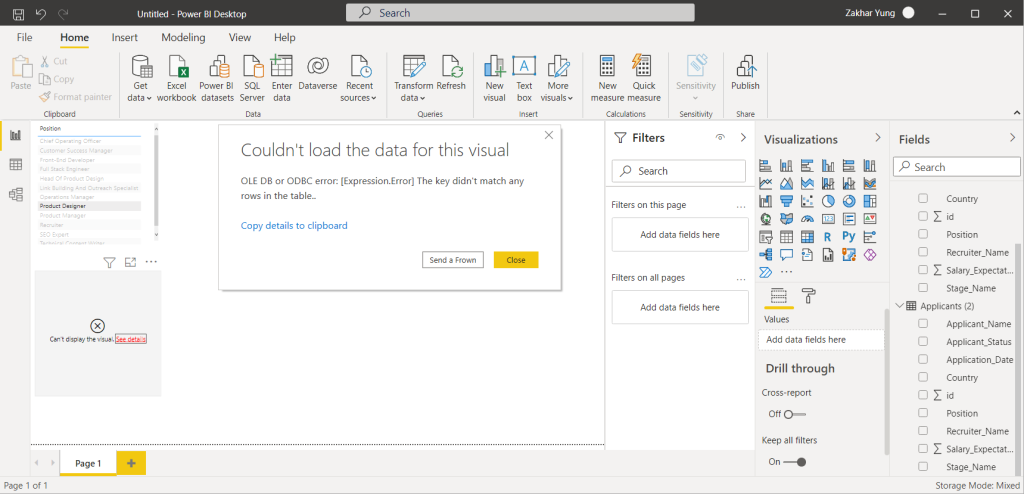Open the View ribbon tab

(240, 37)
